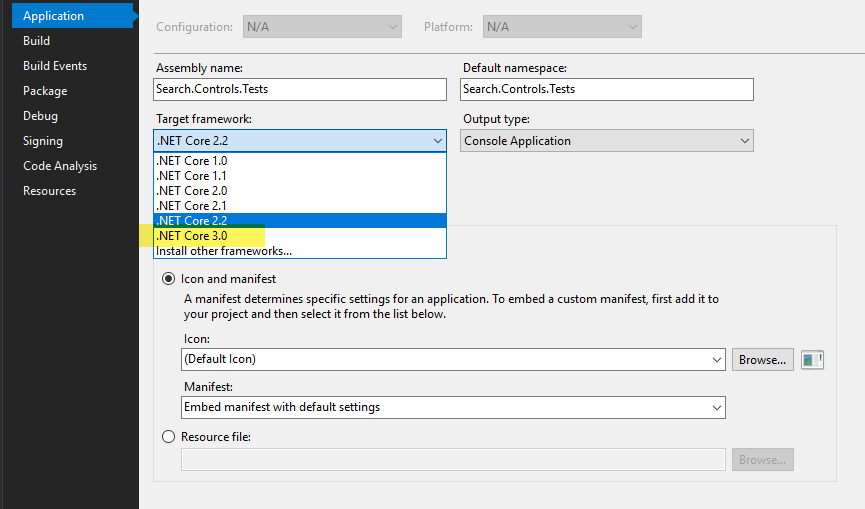Switch to the Build tab

point(37,41)
